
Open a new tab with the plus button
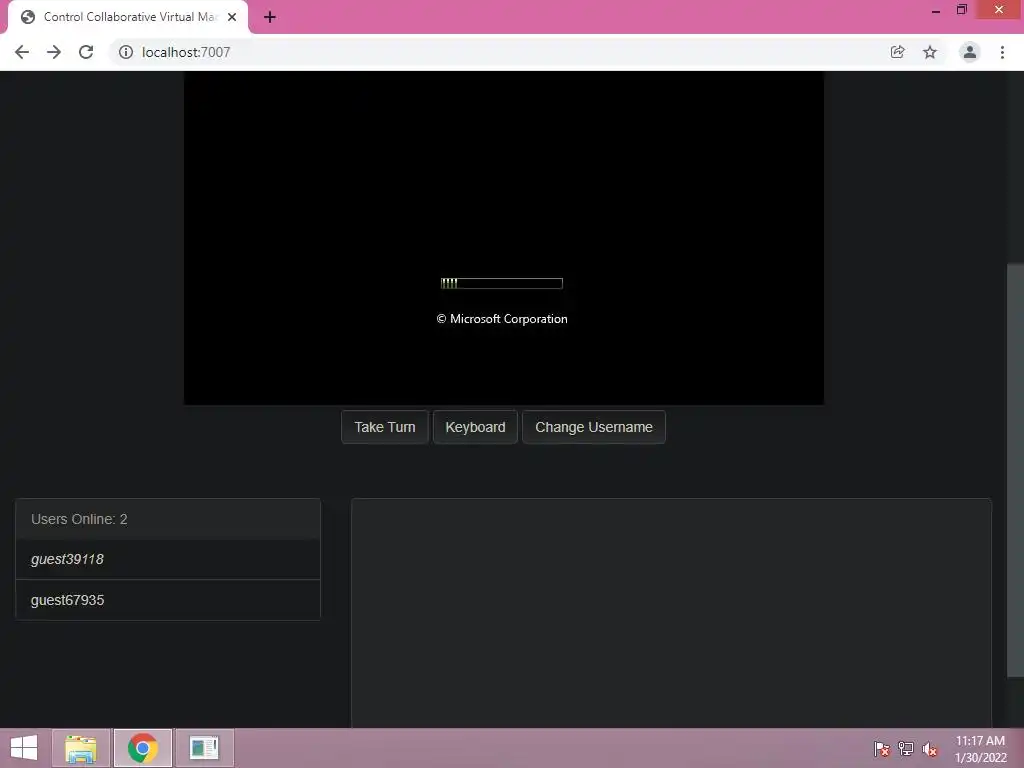pos(270,17)
